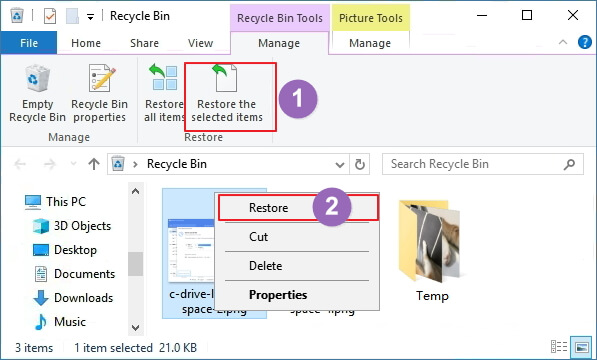Select 3D Objects in navigation pane
This screenshot has height=360, width=597.
(x=72, y=226)
